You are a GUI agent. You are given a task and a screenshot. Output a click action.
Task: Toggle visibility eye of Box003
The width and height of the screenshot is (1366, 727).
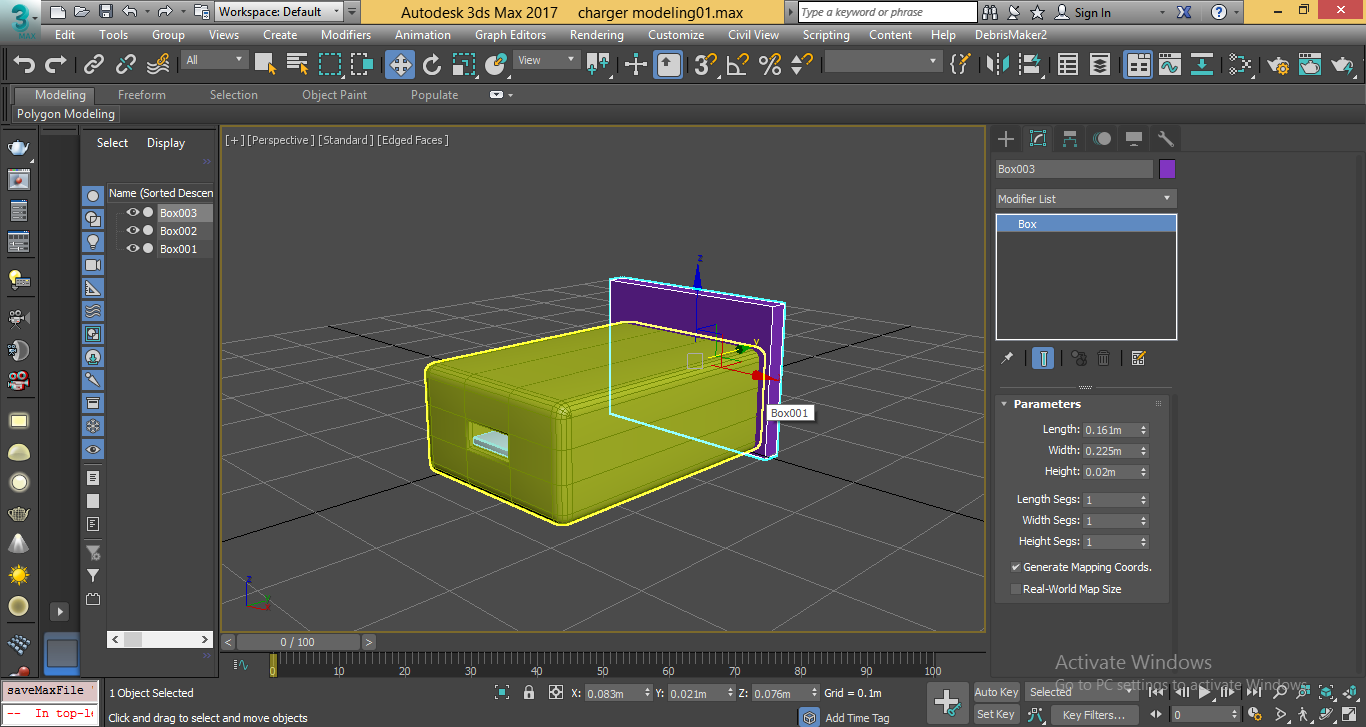(132, 212)
